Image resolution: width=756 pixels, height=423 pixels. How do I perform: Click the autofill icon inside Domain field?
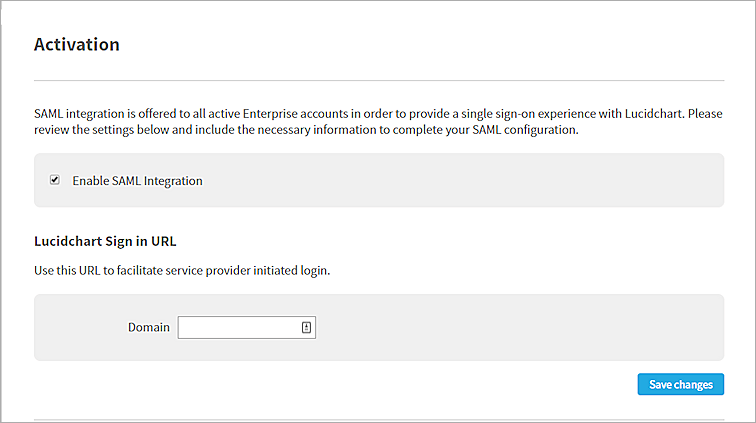pos(307,327)
